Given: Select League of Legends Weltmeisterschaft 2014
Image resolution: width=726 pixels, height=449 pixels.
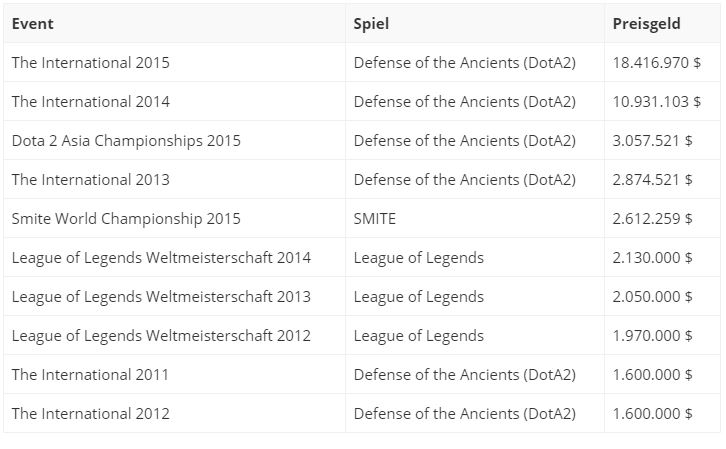Looking at the screenshot, I should pos(161,257).
